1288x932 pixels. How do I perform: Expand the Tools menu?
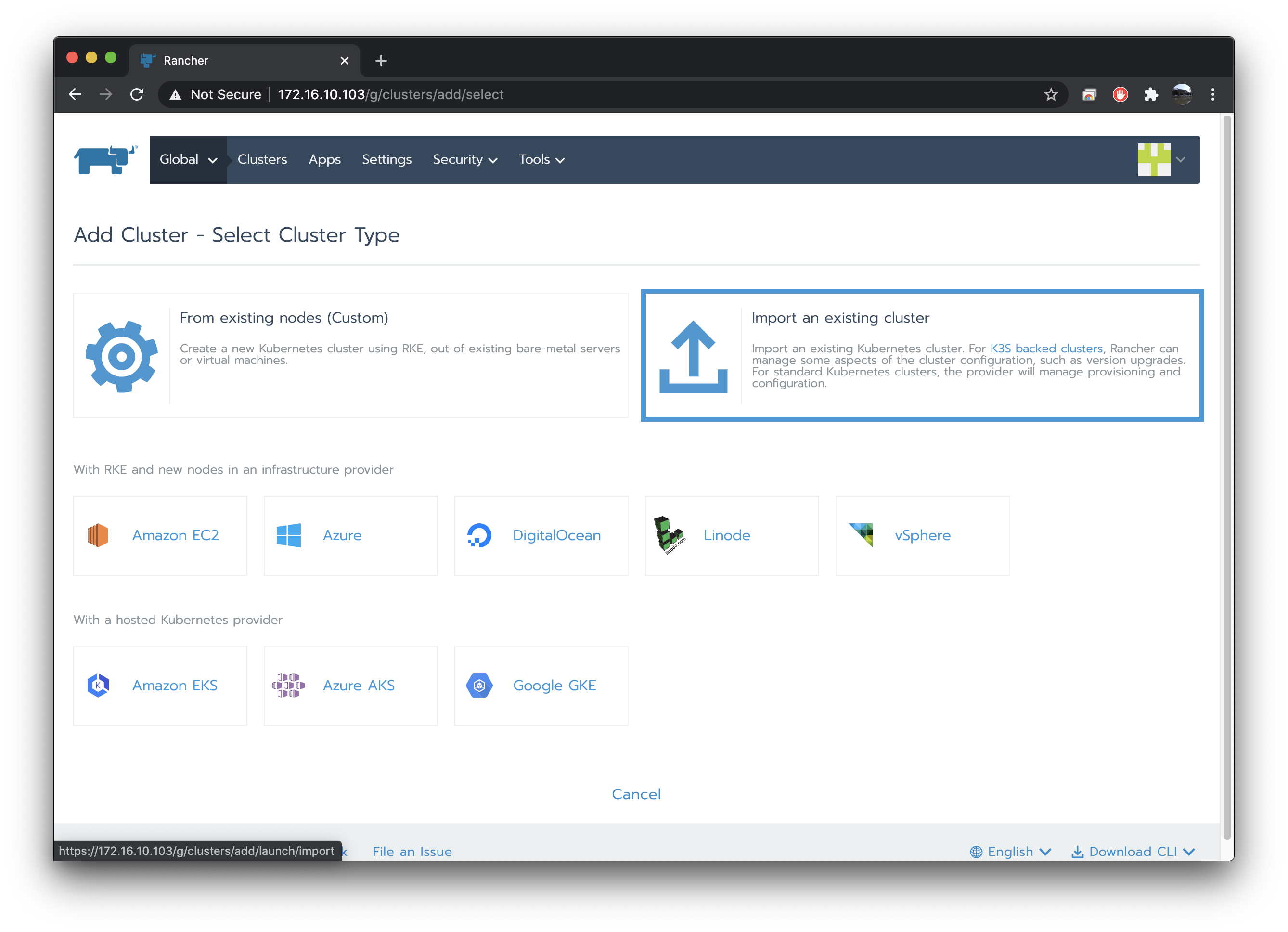(x=541, y=160)
